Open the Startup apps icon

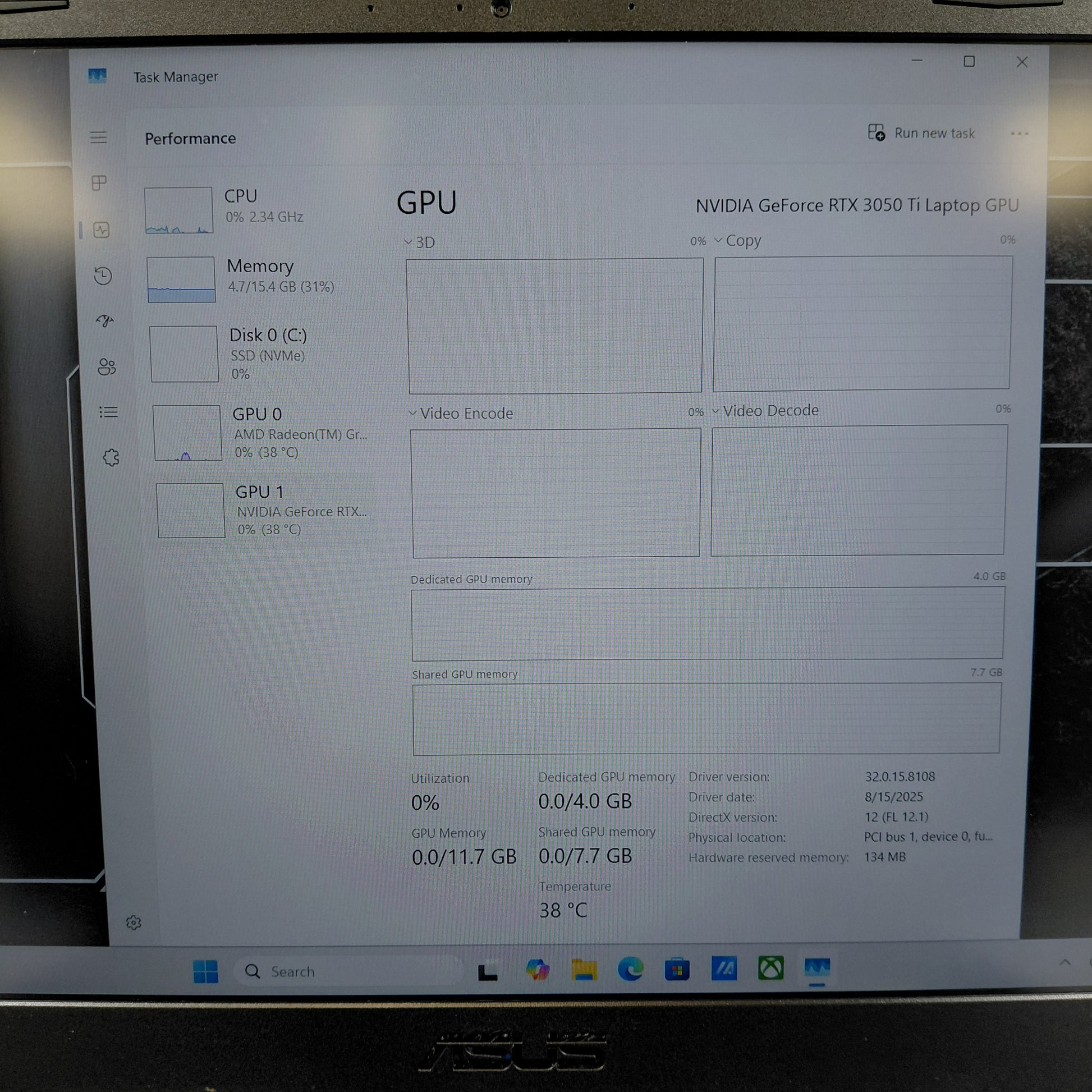(104, 321)
